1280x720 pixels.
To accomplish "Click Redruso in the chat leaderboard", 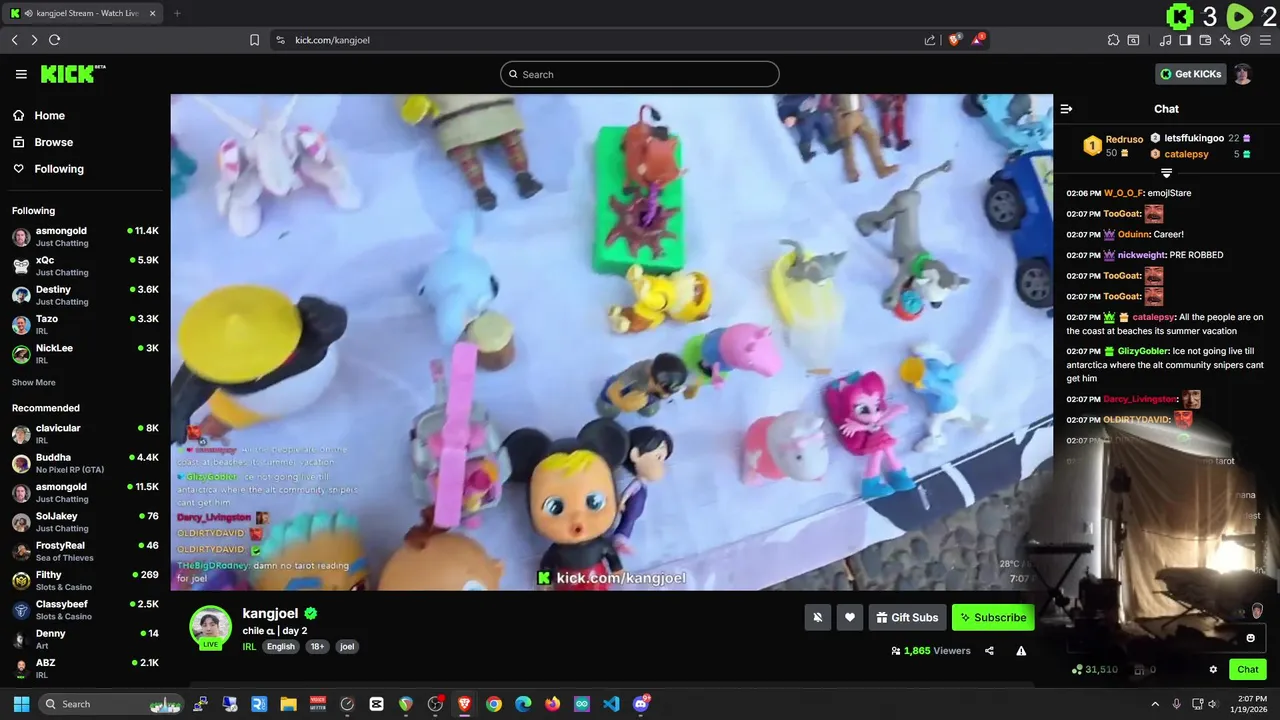I will tap(1124, 140).
